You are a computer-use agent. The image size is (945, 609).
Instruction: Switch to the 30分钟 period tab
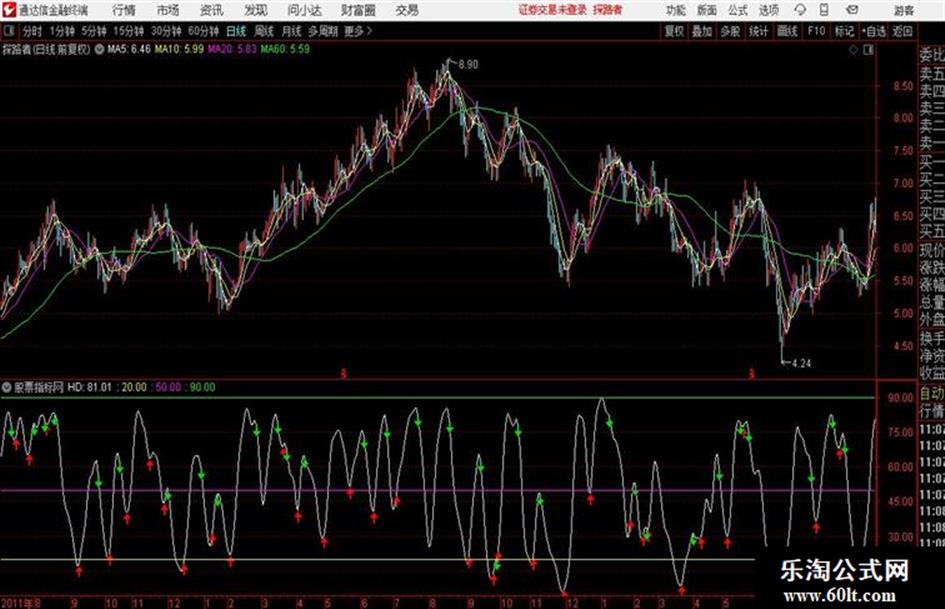(166, 31)
